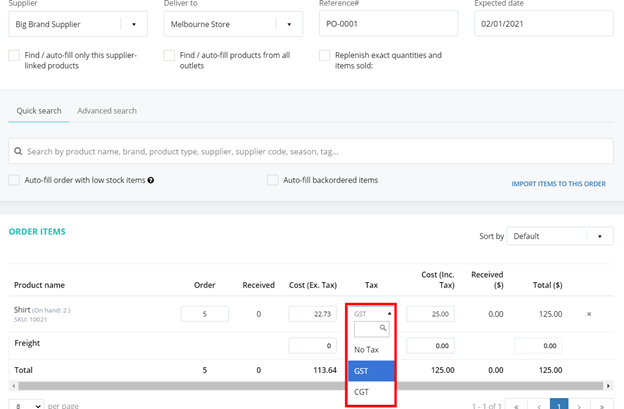
Task: Click the Cost (Ex. Tax) column header
Action: 313,285
